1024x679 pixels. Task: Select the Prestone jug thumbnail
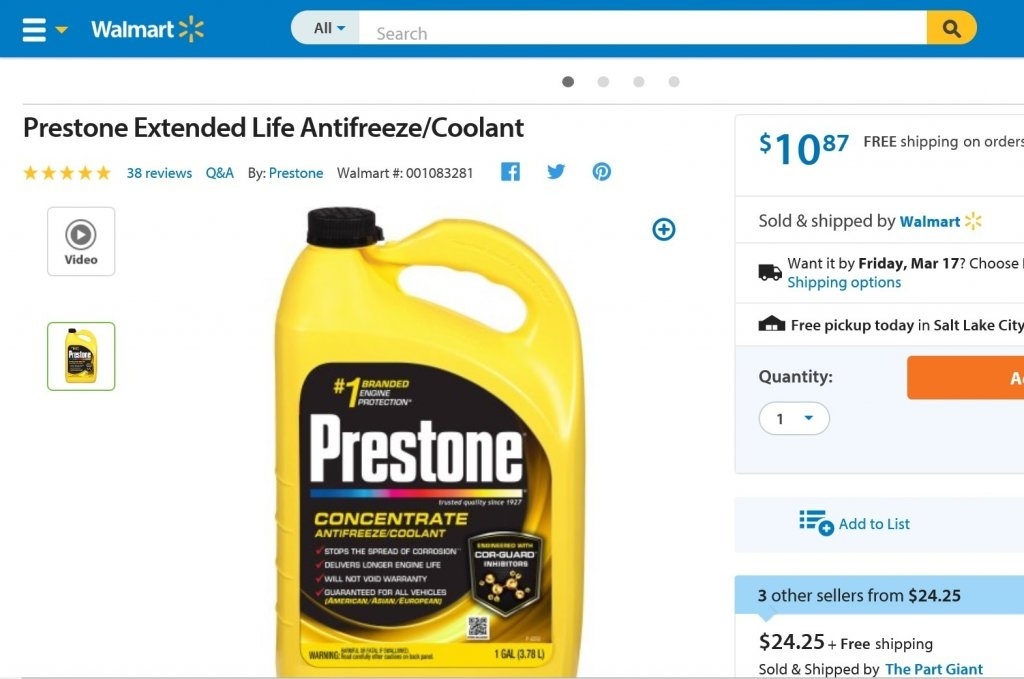[81, 356]
